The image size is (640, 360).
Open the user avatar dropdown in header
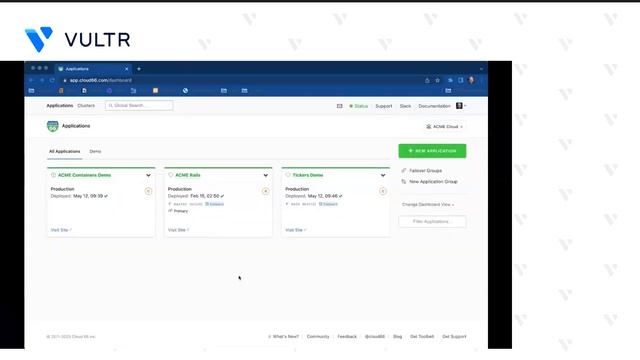461,106
